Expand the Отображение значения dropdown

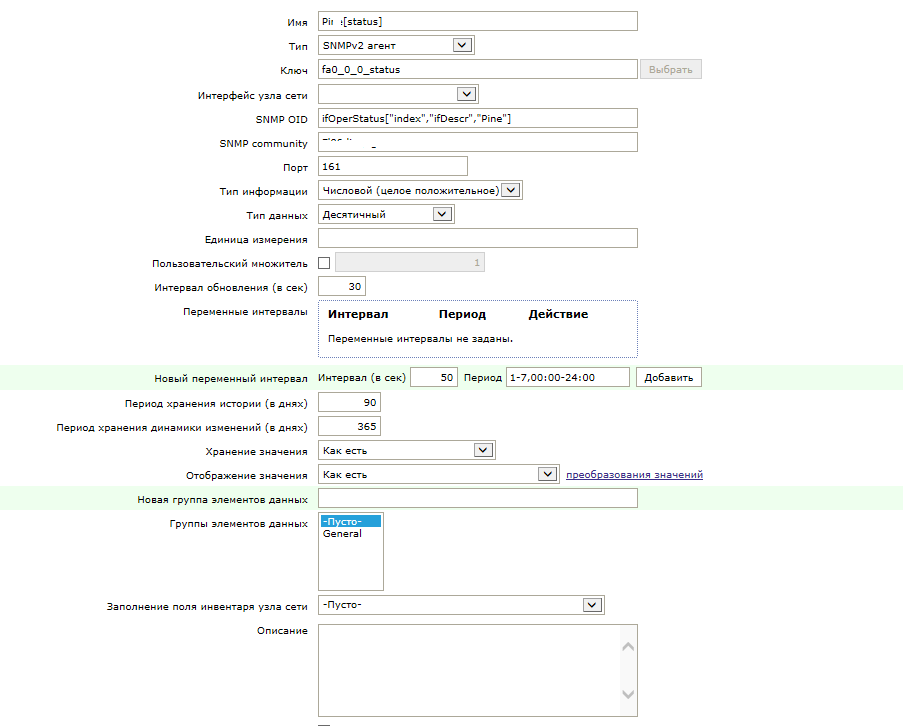(438, 475)
